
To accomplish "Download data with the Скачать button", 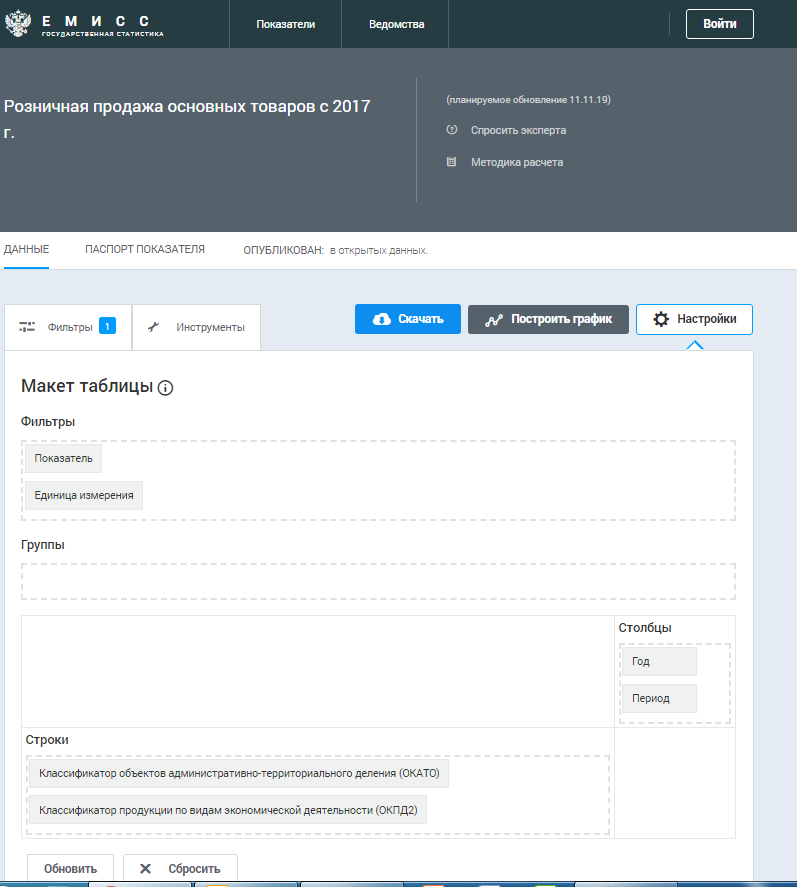I will pyautogui.click(x=408, y=319).
